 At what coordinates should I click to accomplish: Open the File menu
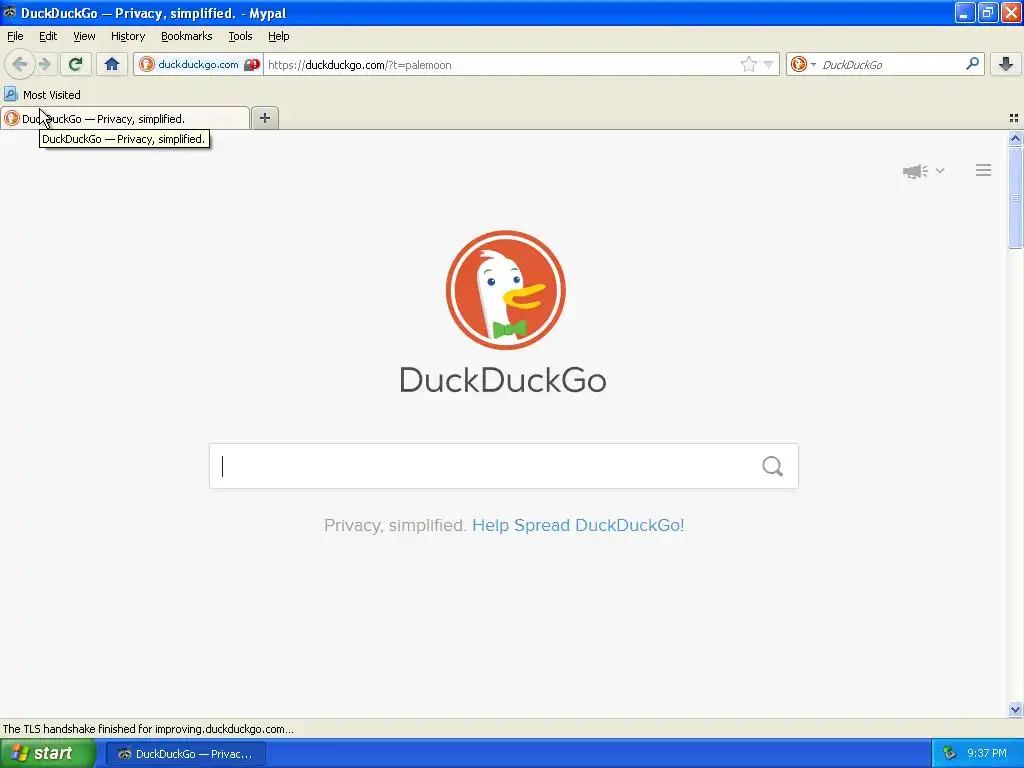tap(15, 36)
